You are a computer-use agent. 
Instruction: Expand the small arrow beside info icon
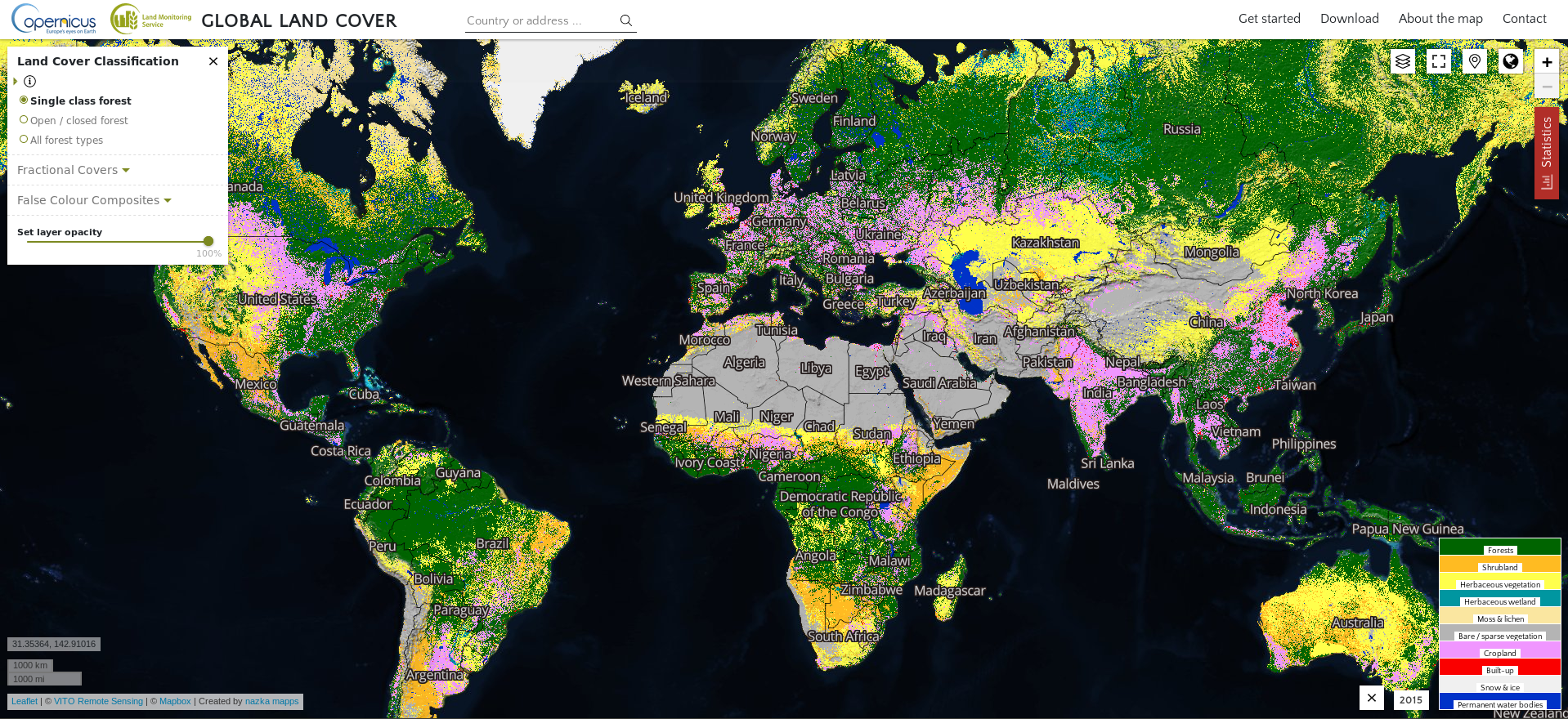[x=16, y=81]
